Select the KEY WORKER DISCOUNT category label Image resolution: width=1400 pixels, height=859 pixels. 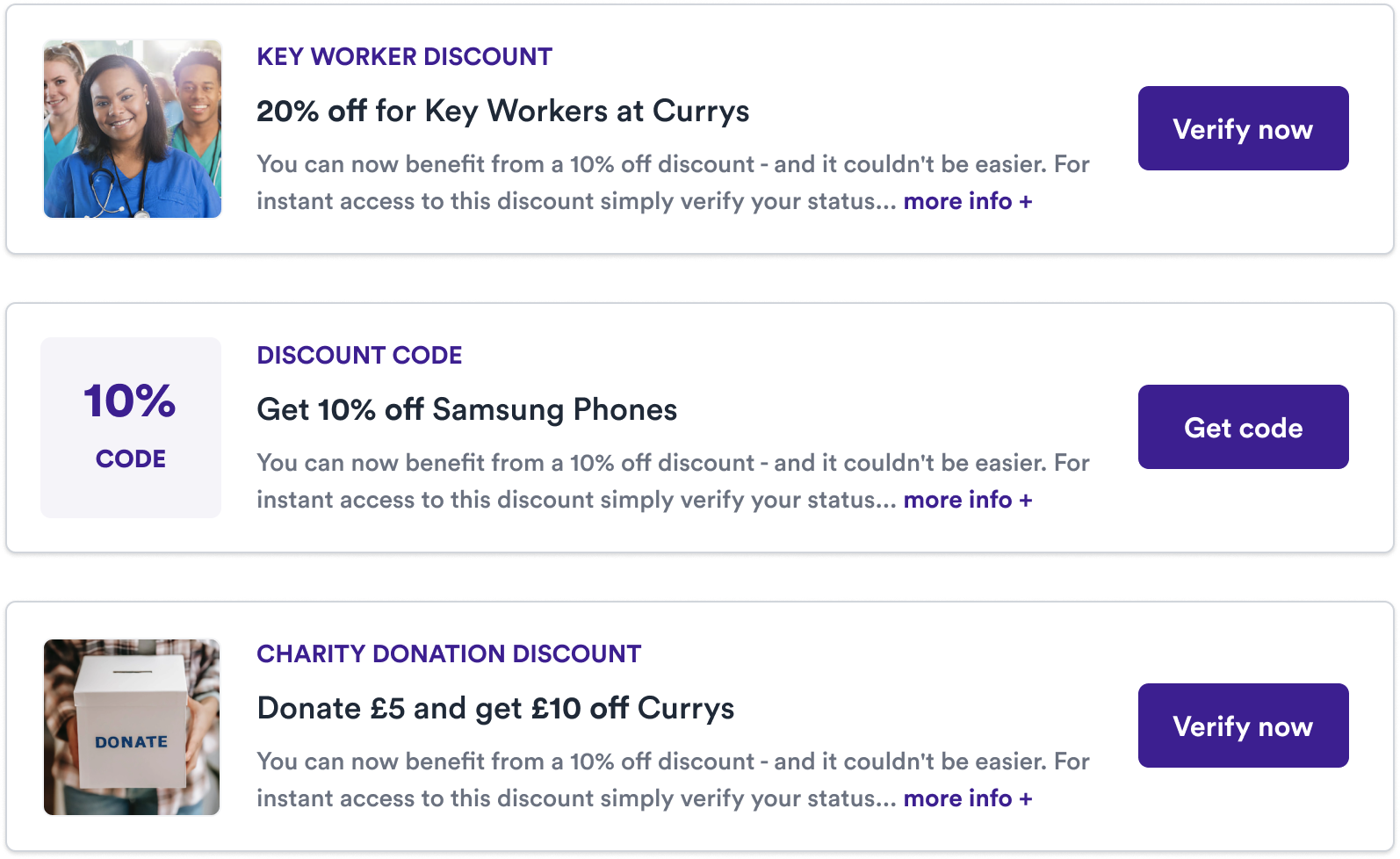pyautogui.click(x=404, y=56)
